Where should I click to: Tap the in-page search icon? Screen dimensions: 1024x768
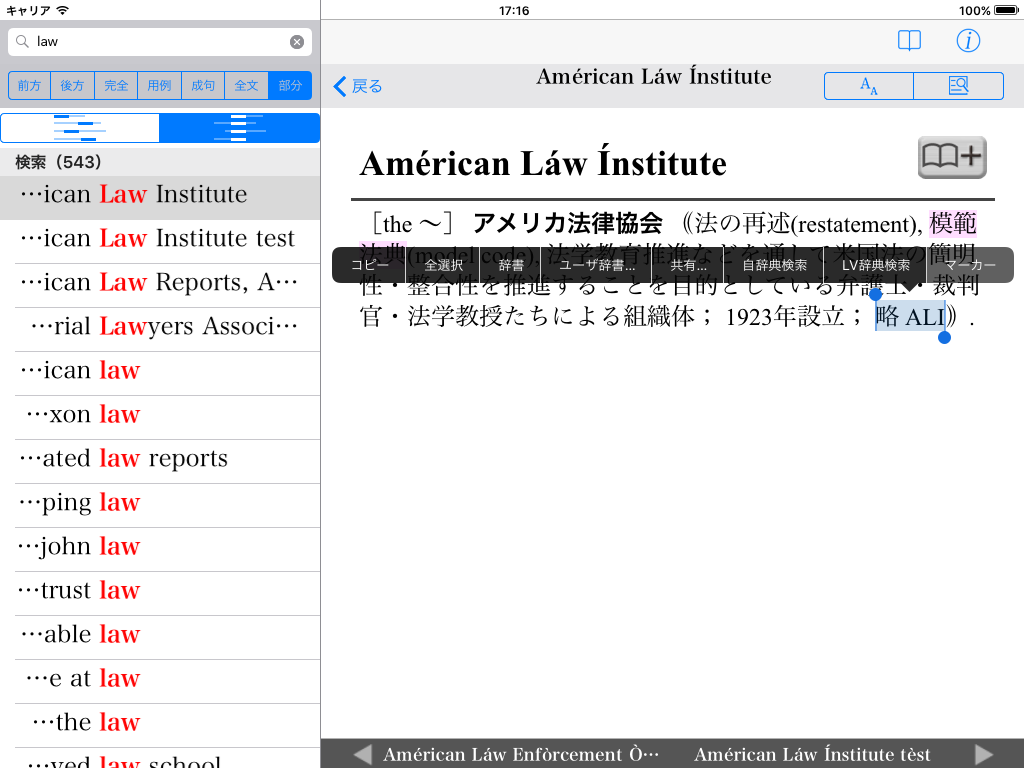click(958, 86)
